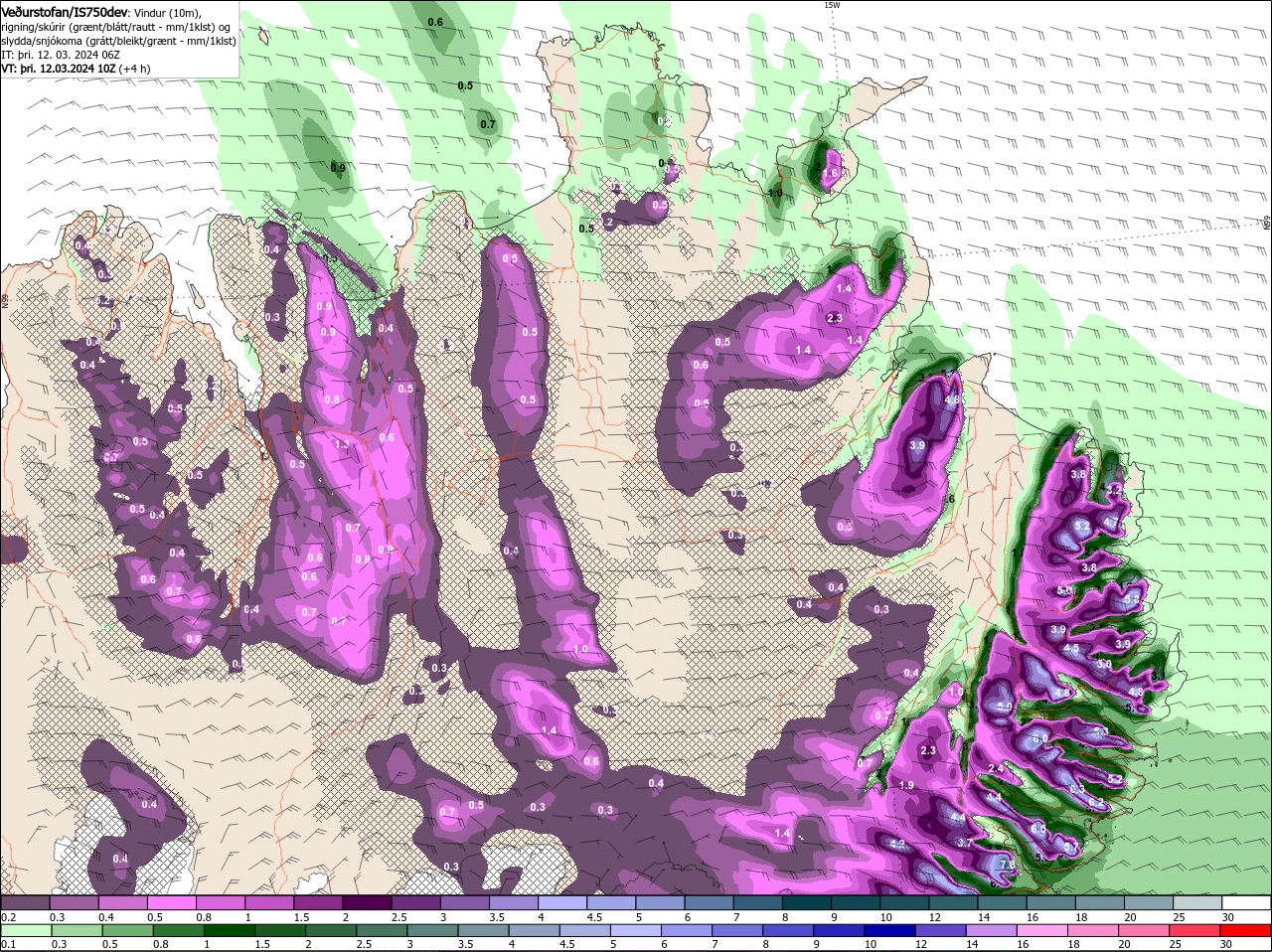The image size is (1272, 952).
Task: Click the 0.1 pale green swatch in the rain legend
Action: (26, 930)
